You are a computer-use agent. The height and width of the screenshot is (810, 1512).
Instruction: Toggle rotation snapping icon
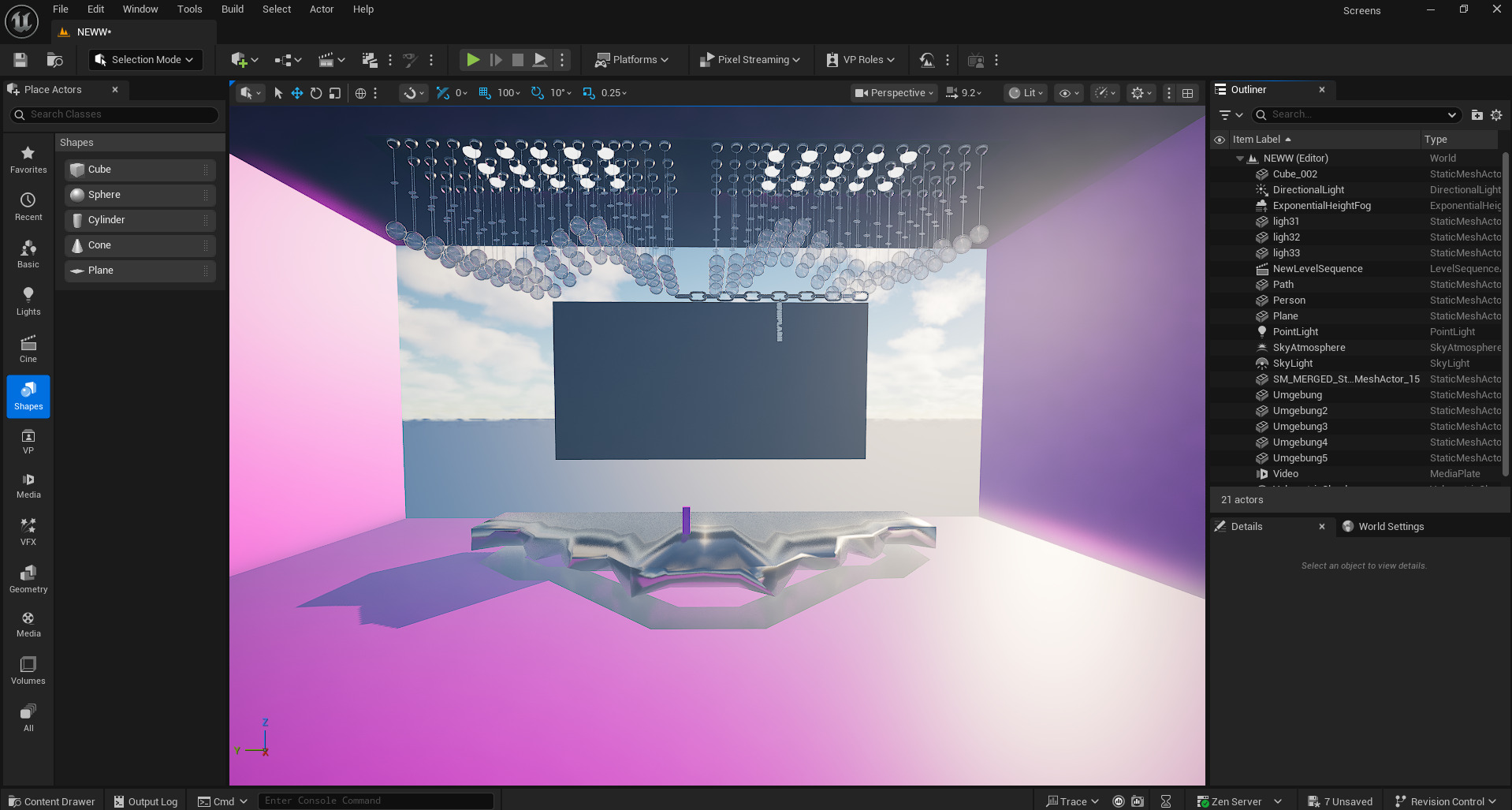(x=537, y=93)
